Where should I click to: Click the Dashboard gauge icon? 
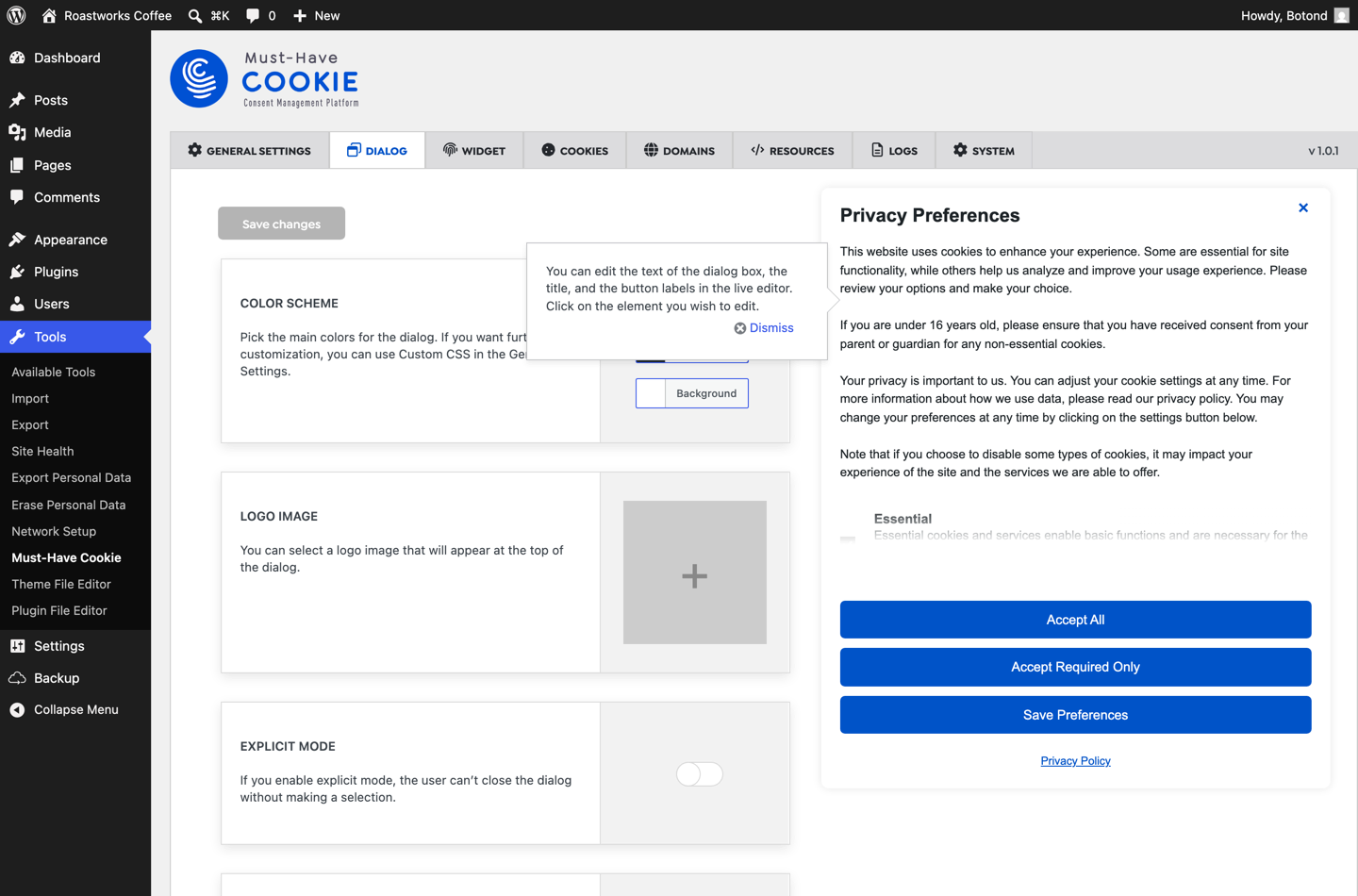17,58
